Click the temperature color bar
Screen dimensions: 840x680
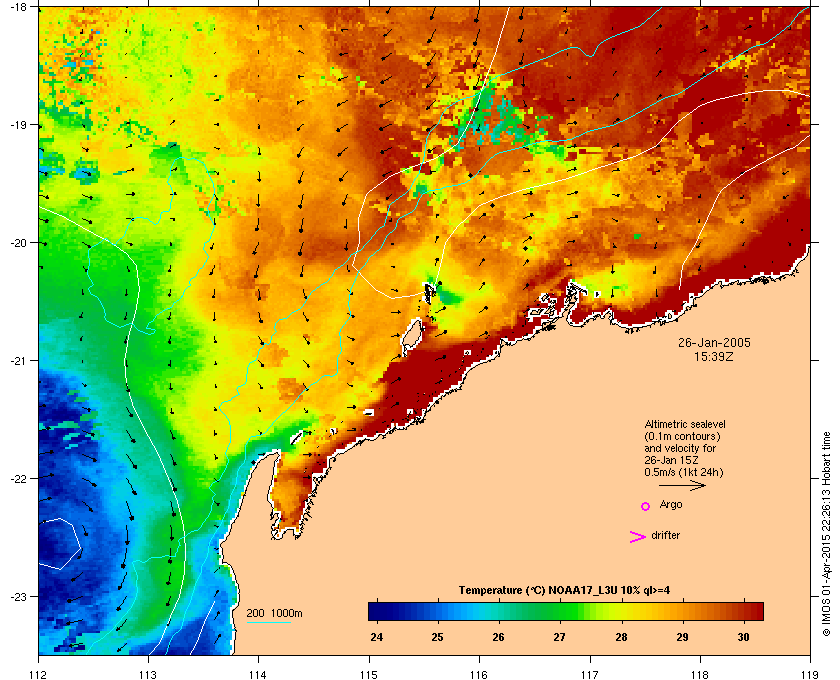tap(566, 611)
